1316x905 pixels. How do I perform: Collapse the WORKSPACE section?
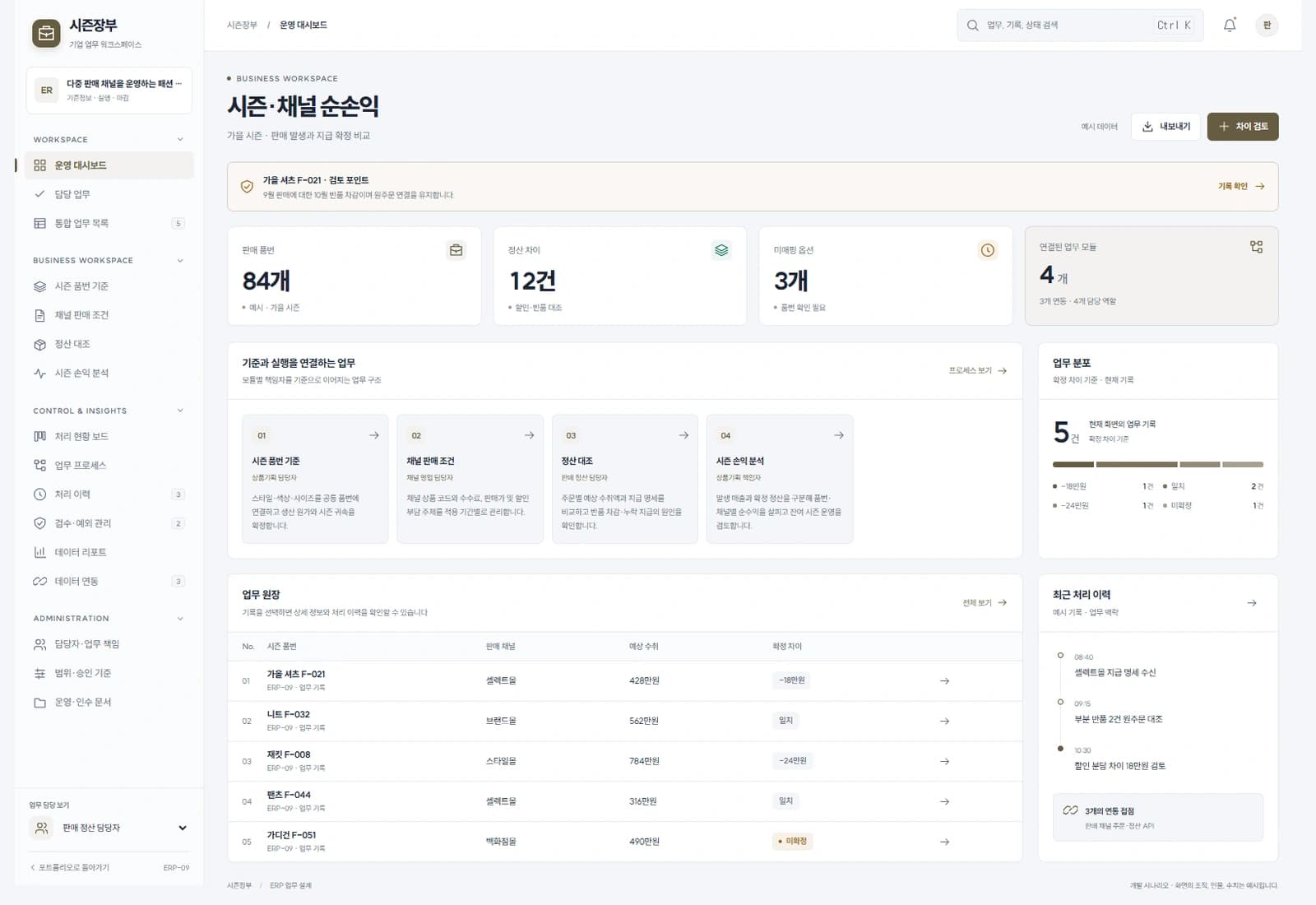pos(180,140)
